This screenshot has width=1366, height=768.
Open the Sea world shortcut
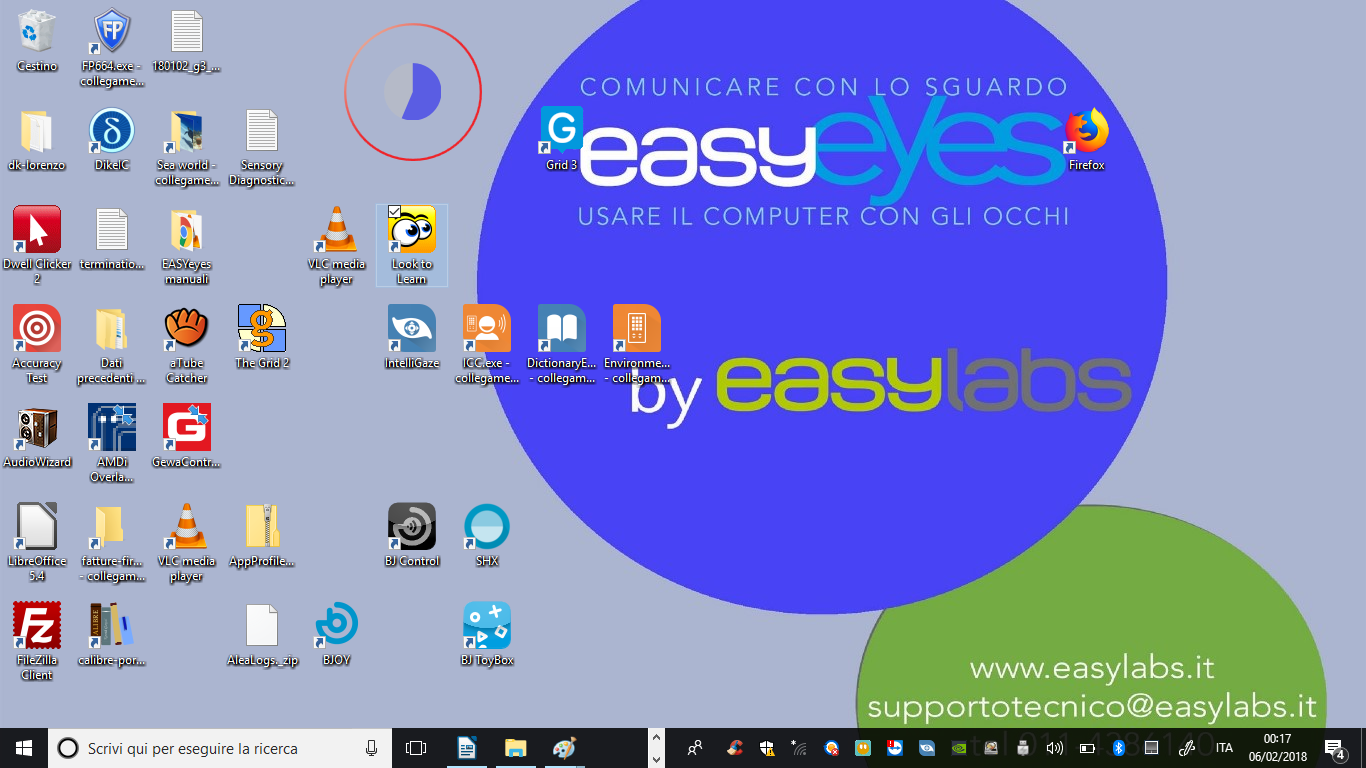[187, 147]
